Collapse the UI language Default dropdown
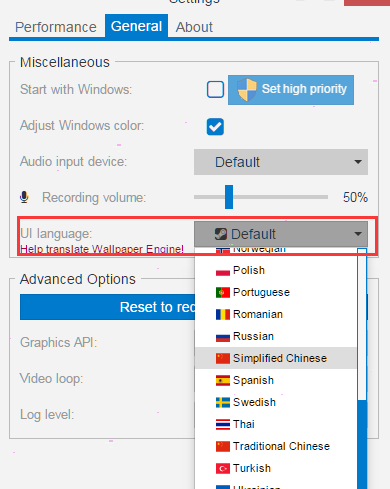Screen dimensions: 390x489 pyautogui.click(x=281, y=234)
